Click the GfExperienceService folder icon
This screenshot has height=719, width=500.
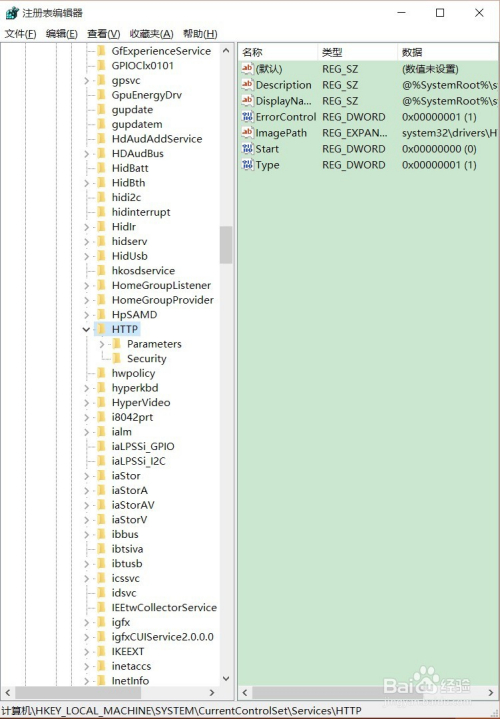click(102, 51)
